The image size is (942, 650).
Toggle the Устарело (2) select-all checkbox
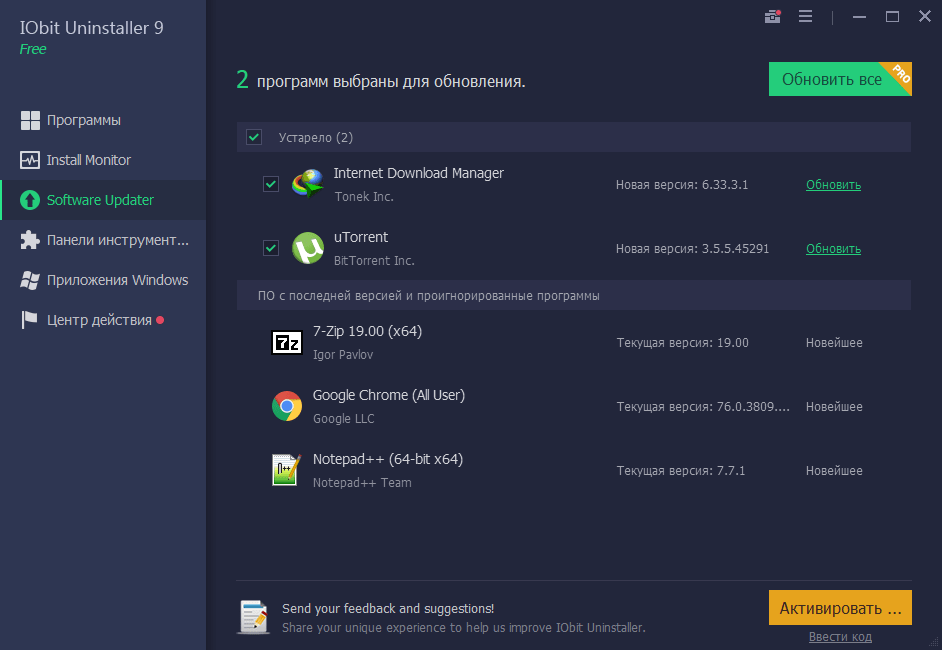tap(254, 137)
